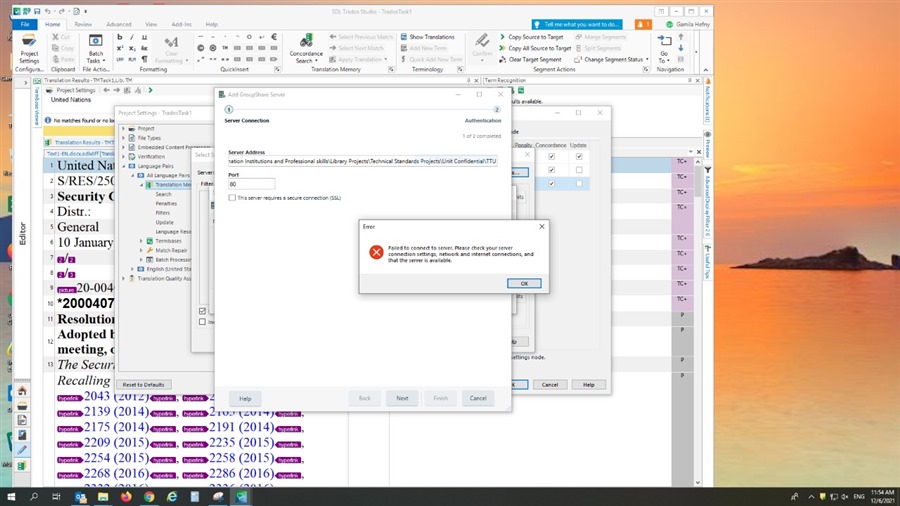
Task: Open File Explorer from the taskbar
Action: click(x=103, y=497)
